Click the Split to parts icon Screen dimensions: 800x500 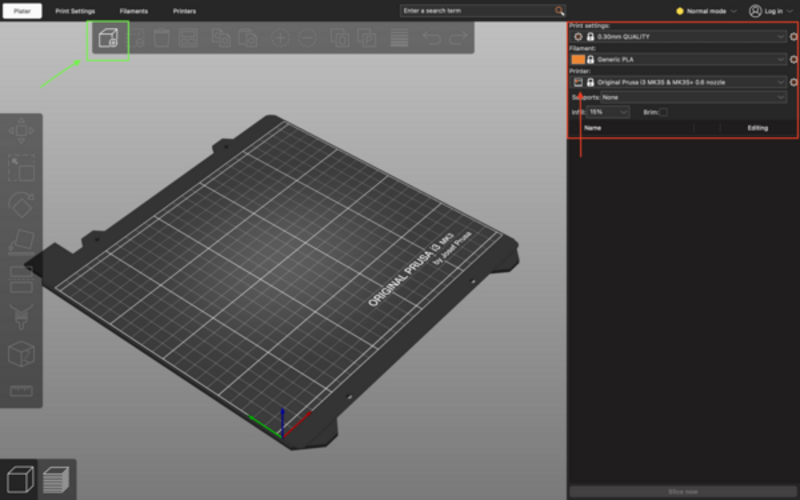[366, 38]
